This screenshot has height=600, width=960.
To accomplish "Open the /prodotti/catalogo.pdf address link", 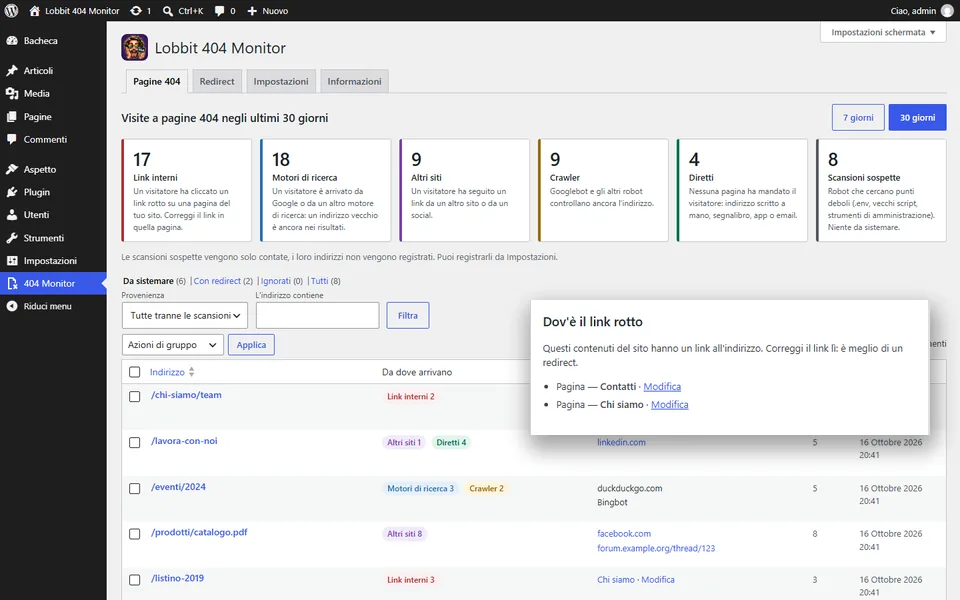I will click(x=199, y=532).
